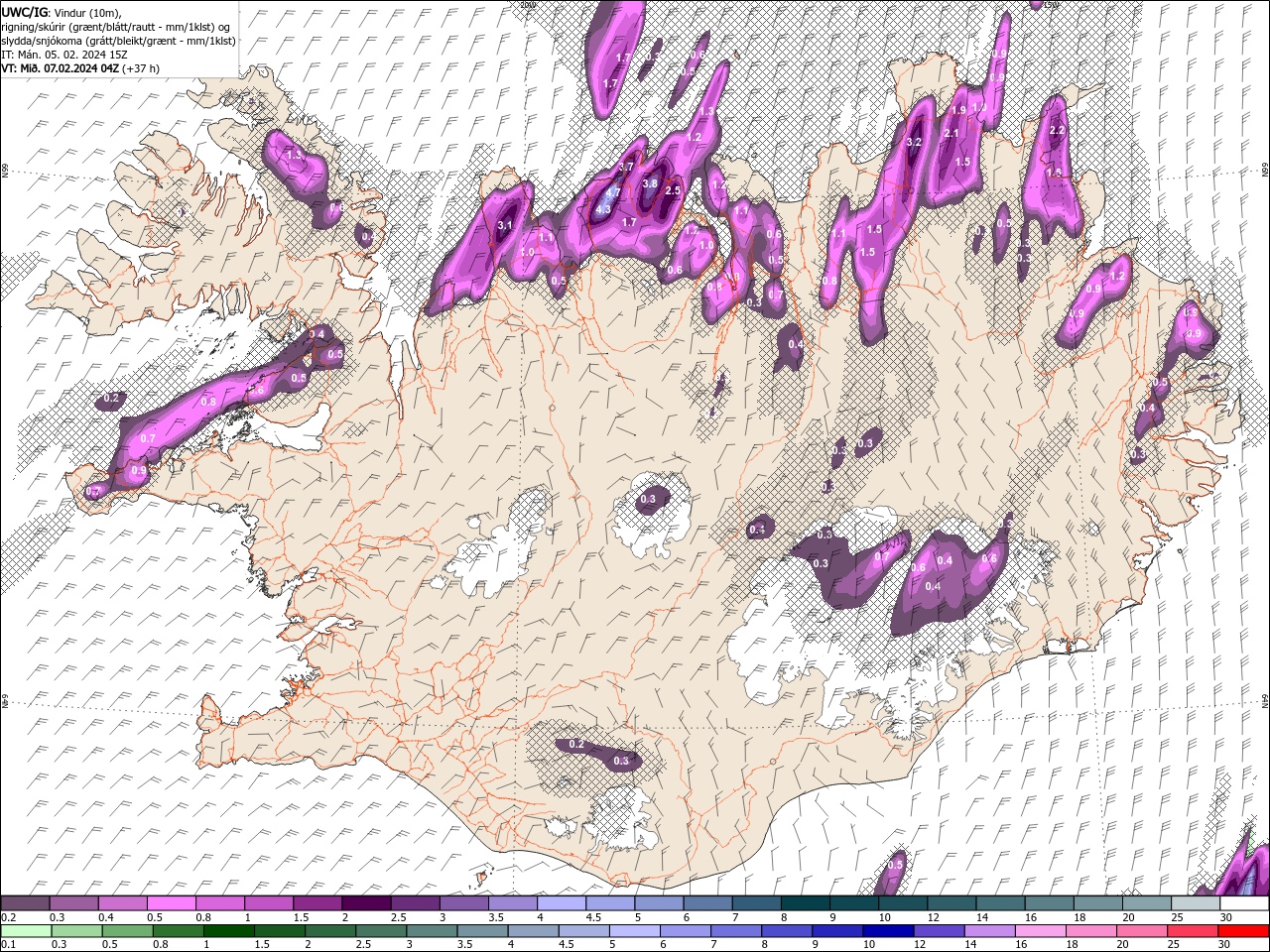Click the 4.3 snowfall value on the map
Viewport: 1270px width, 952px height.
(x=604, y=209)
